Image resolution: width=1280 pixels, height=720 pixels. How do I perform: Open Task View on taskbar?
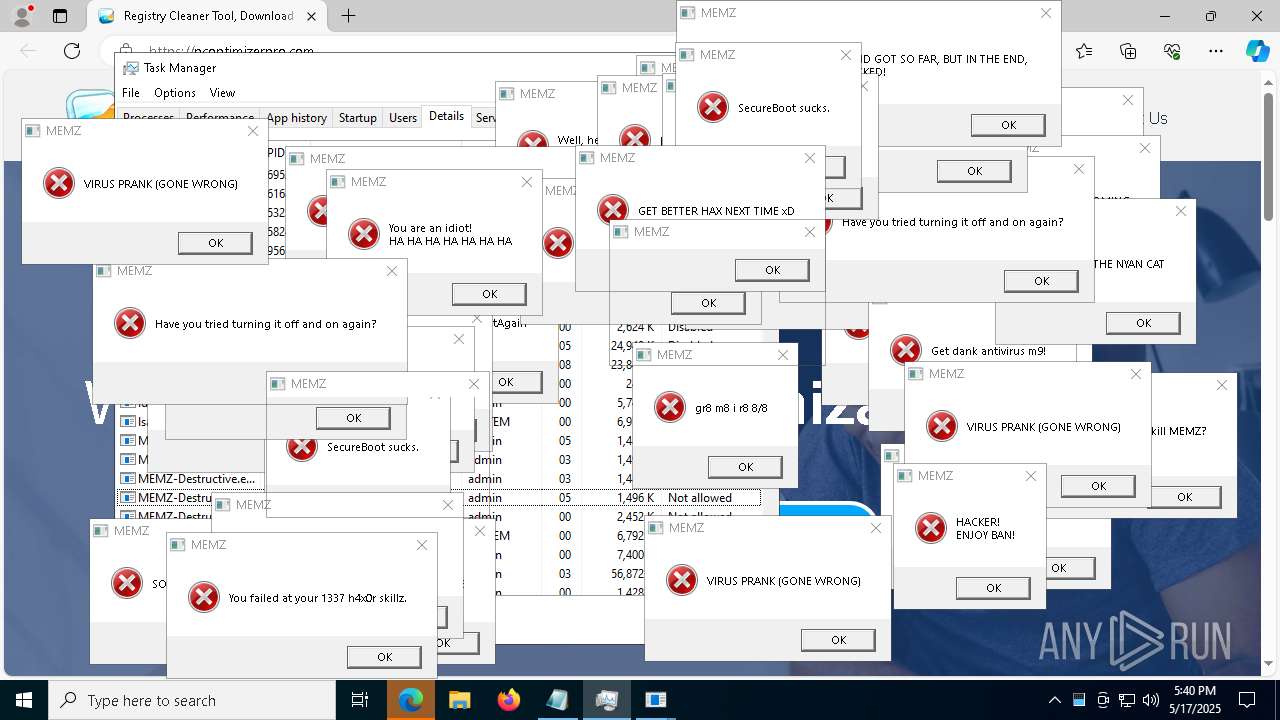(x=360, y=700)
